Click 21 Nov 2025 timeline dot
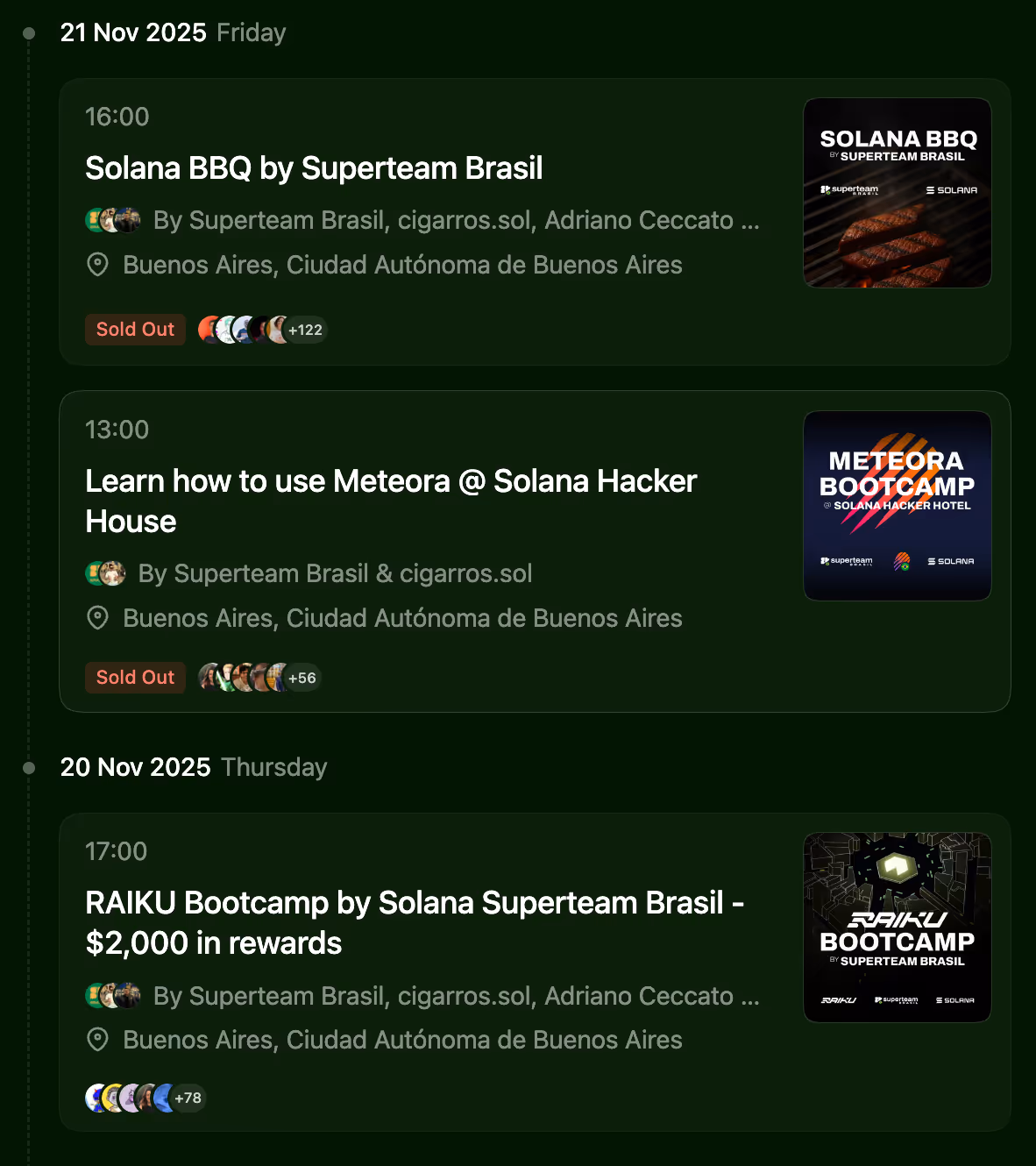The height and width of the screenshot is (1166, 1036). [29, 33]
